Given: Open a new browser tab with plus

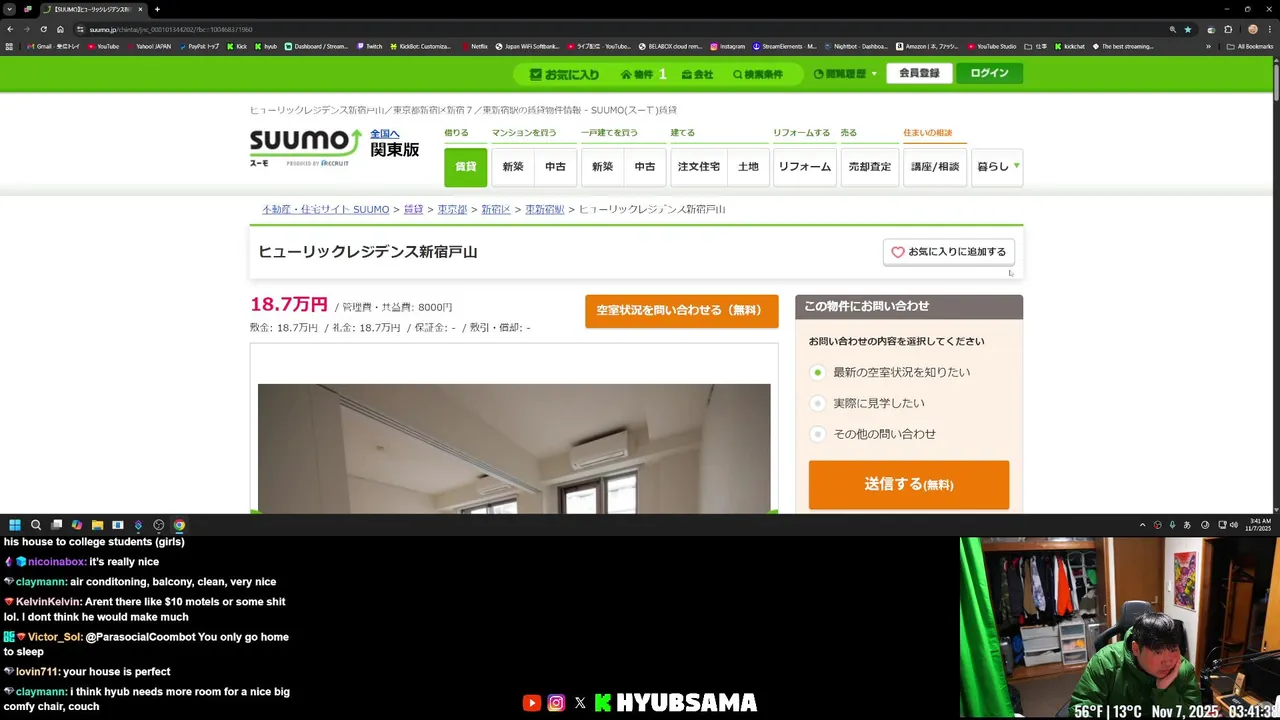Looking at the screenshot, I should coord(157,9).
